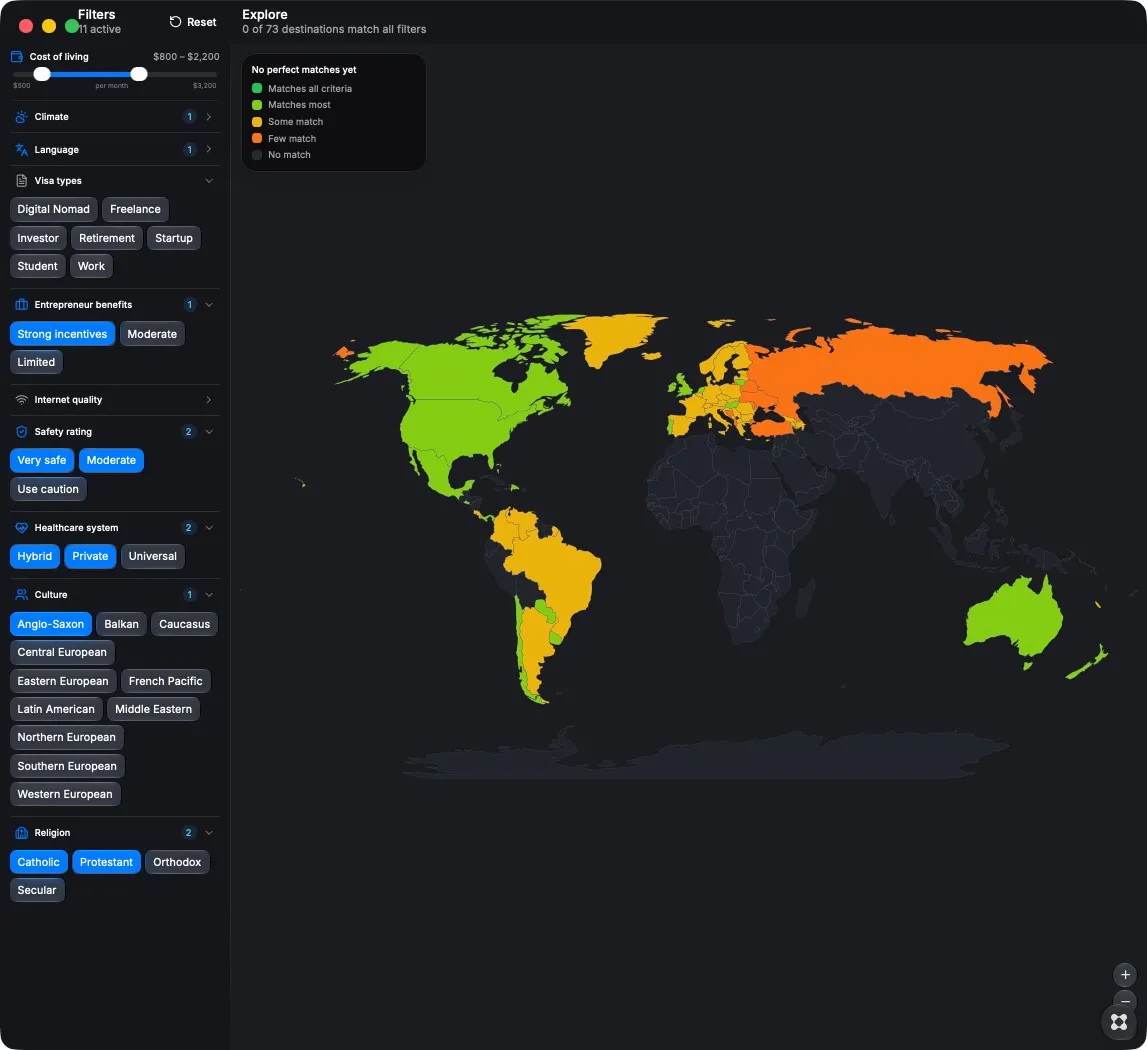Click the Internet quality wifi icon
The height and width of the screenshot is (1050, 1147).
[21, 400]
